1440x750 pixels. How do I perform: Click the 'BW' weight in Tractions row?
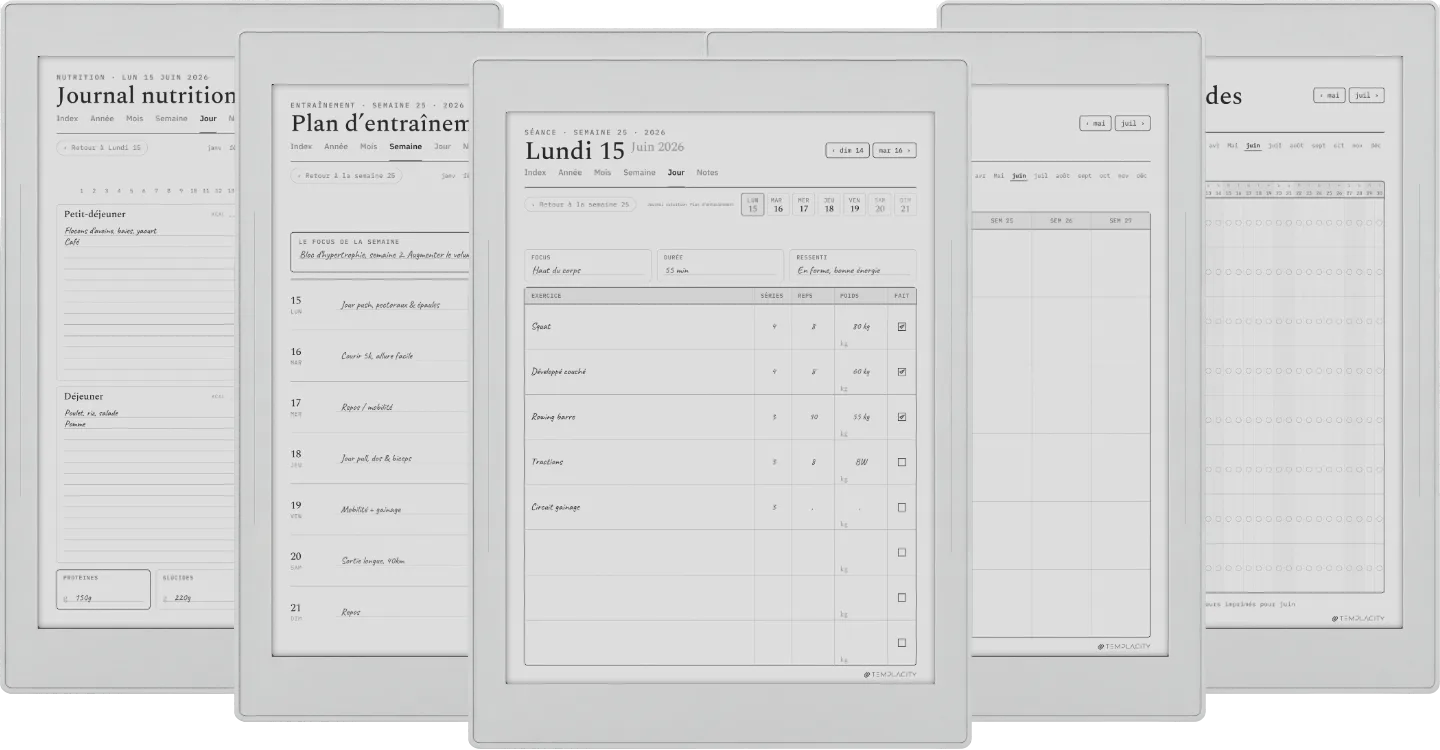click(861, 462)
